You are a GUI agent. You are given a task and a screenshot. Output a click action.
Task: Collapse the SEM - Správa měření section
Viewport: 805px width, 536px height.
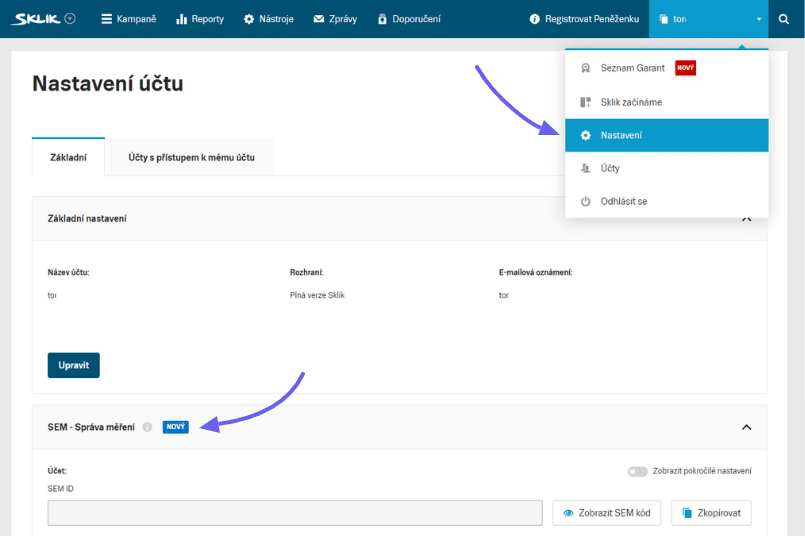pyautogui.click(x=746, y=427)
